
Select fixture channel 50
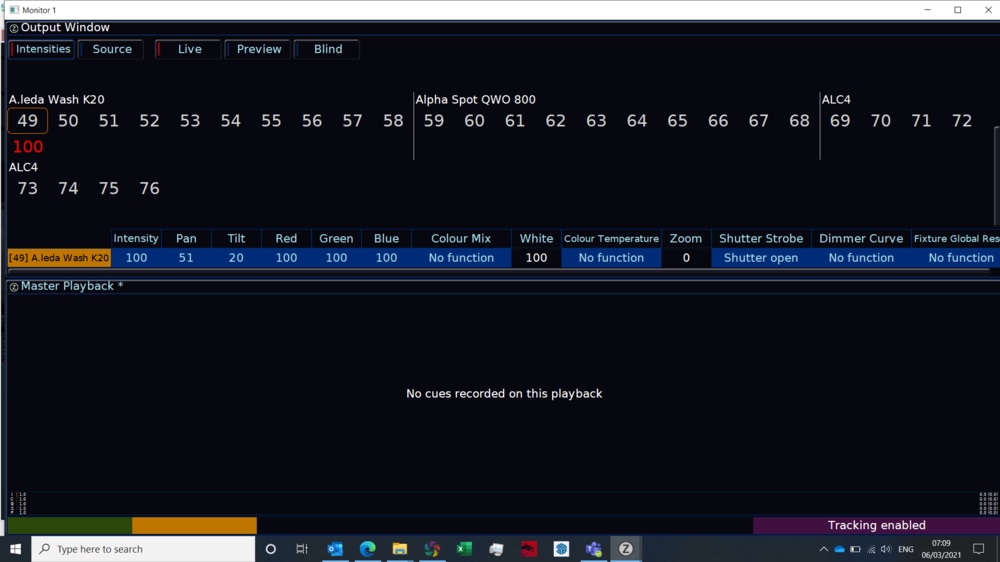click(x=68, y=121)
